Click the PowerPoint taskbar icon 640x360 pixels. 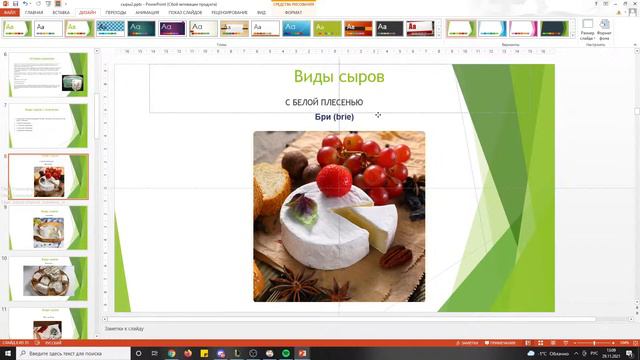pyautogui.click(x=302, y=353)
